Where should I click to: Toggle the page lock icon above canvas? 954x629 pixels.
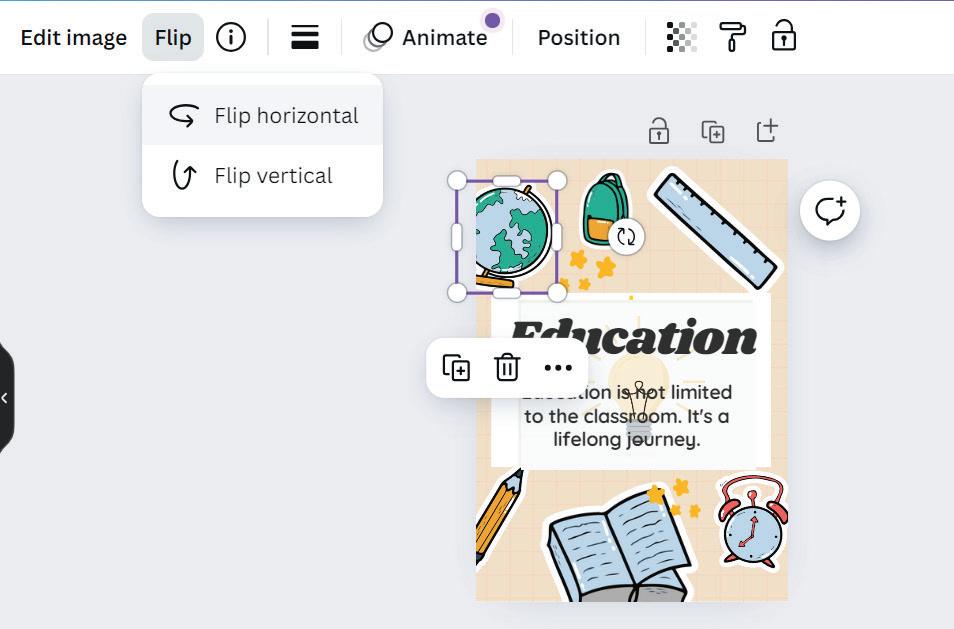pyautogui.click(x=659, y=131)
